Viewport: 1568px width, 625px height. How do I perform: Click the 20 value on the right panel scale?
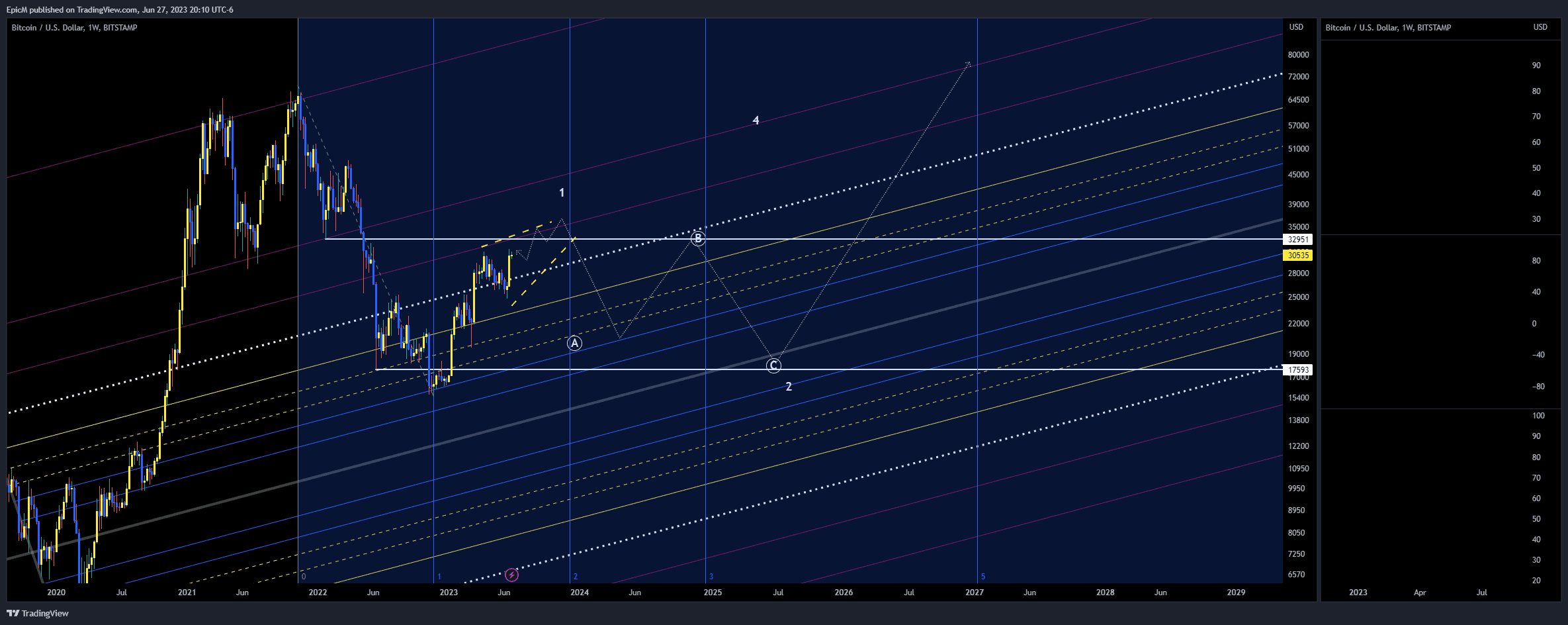coord(1536,581)
